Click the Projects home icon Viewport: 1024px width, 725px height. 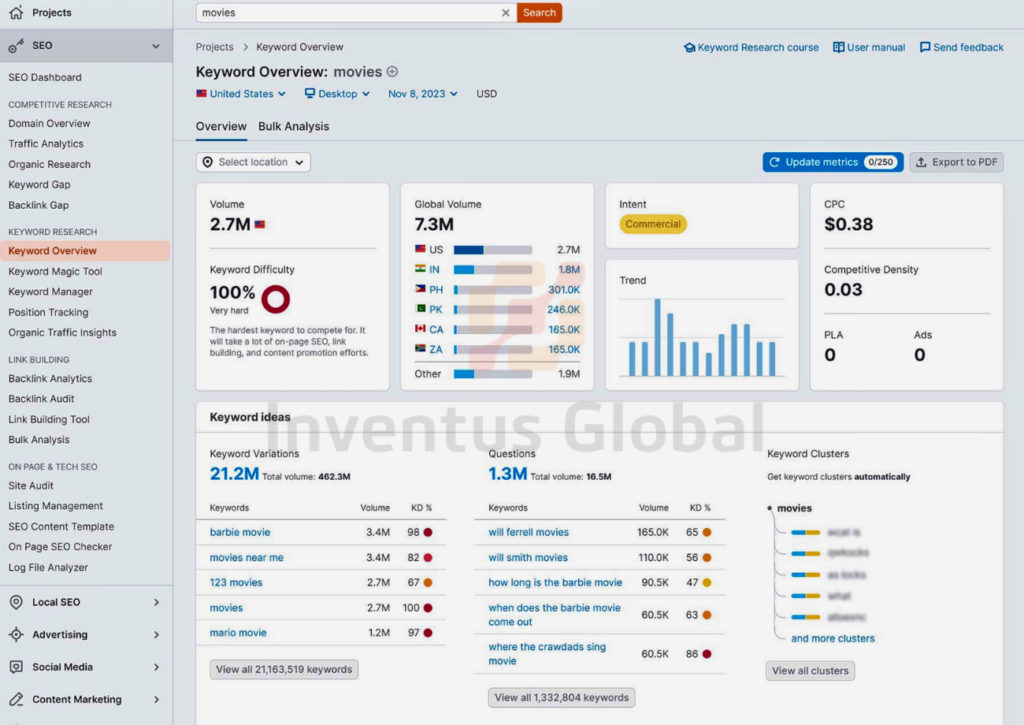point(16,12)
